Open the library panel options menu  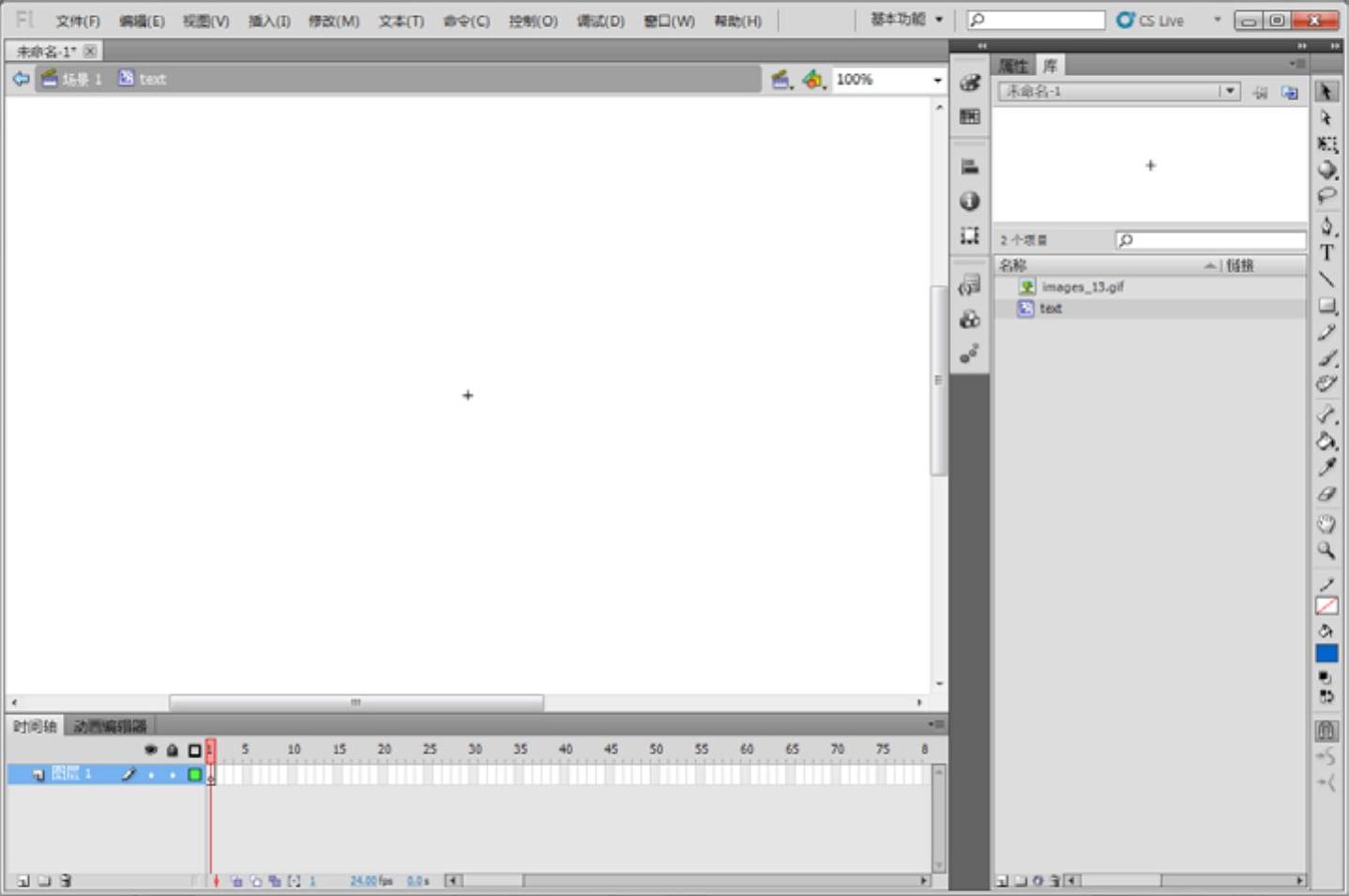[x=1296, y=65]
